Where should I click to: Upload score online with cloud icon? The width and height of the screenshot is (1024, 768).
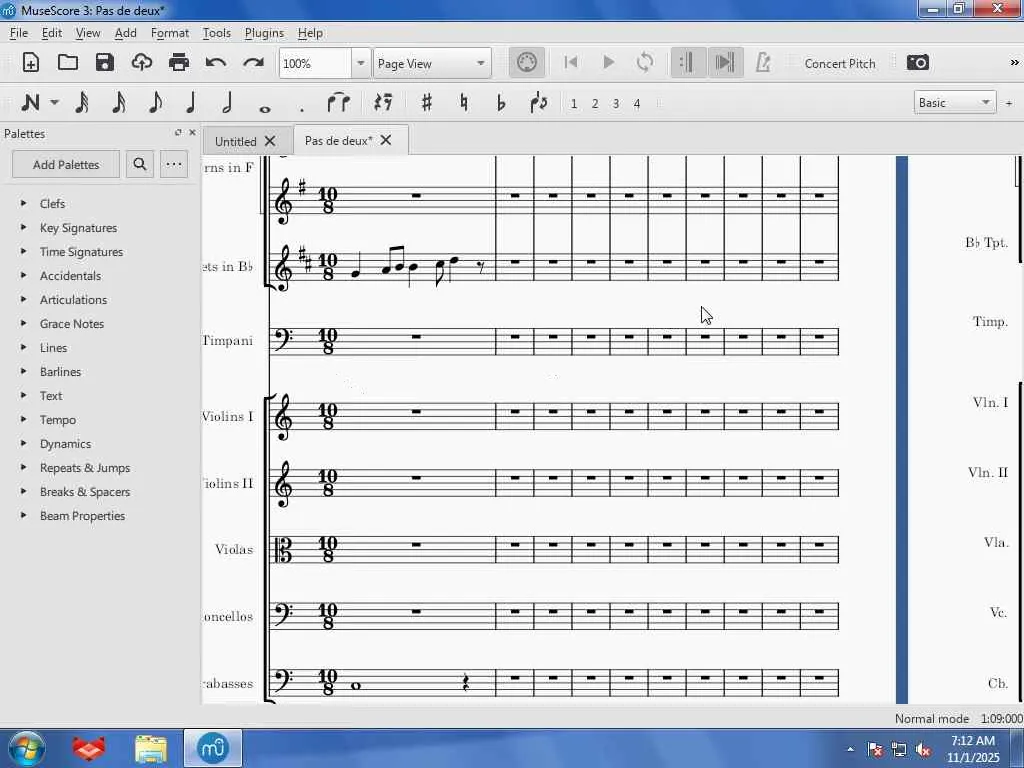[x=142, y=63]
